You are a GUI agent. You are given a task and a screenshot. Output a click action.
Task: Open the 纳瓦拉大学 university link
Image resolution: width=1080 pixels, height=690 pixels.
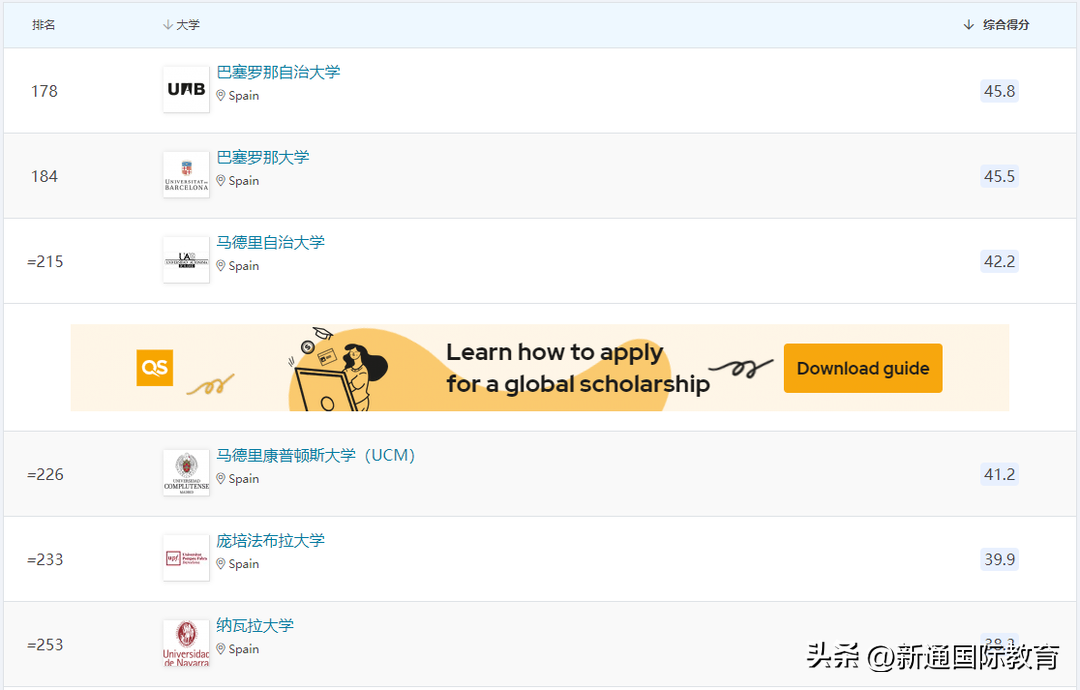point(255,624)
